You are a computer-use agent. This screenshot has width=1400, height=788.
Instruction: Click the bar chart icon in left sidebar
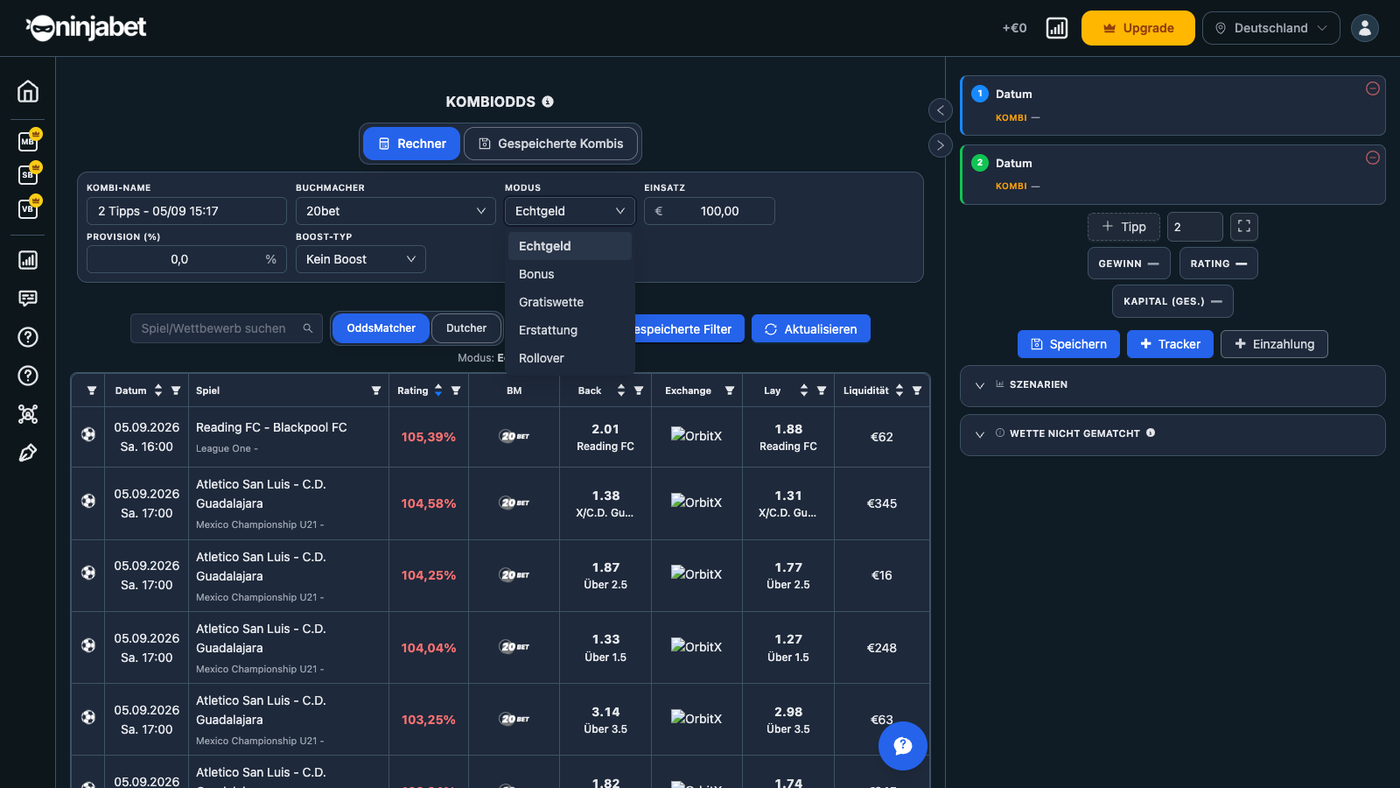pyautogui.click(x=28, y=260)
